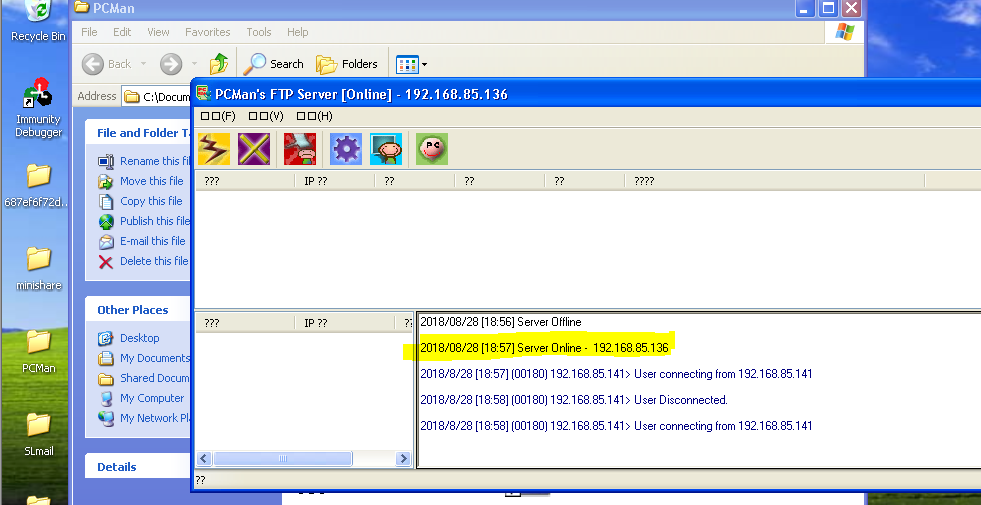Select the minishare desktop folder
The image size is (981, 505).
pos(38,268)
